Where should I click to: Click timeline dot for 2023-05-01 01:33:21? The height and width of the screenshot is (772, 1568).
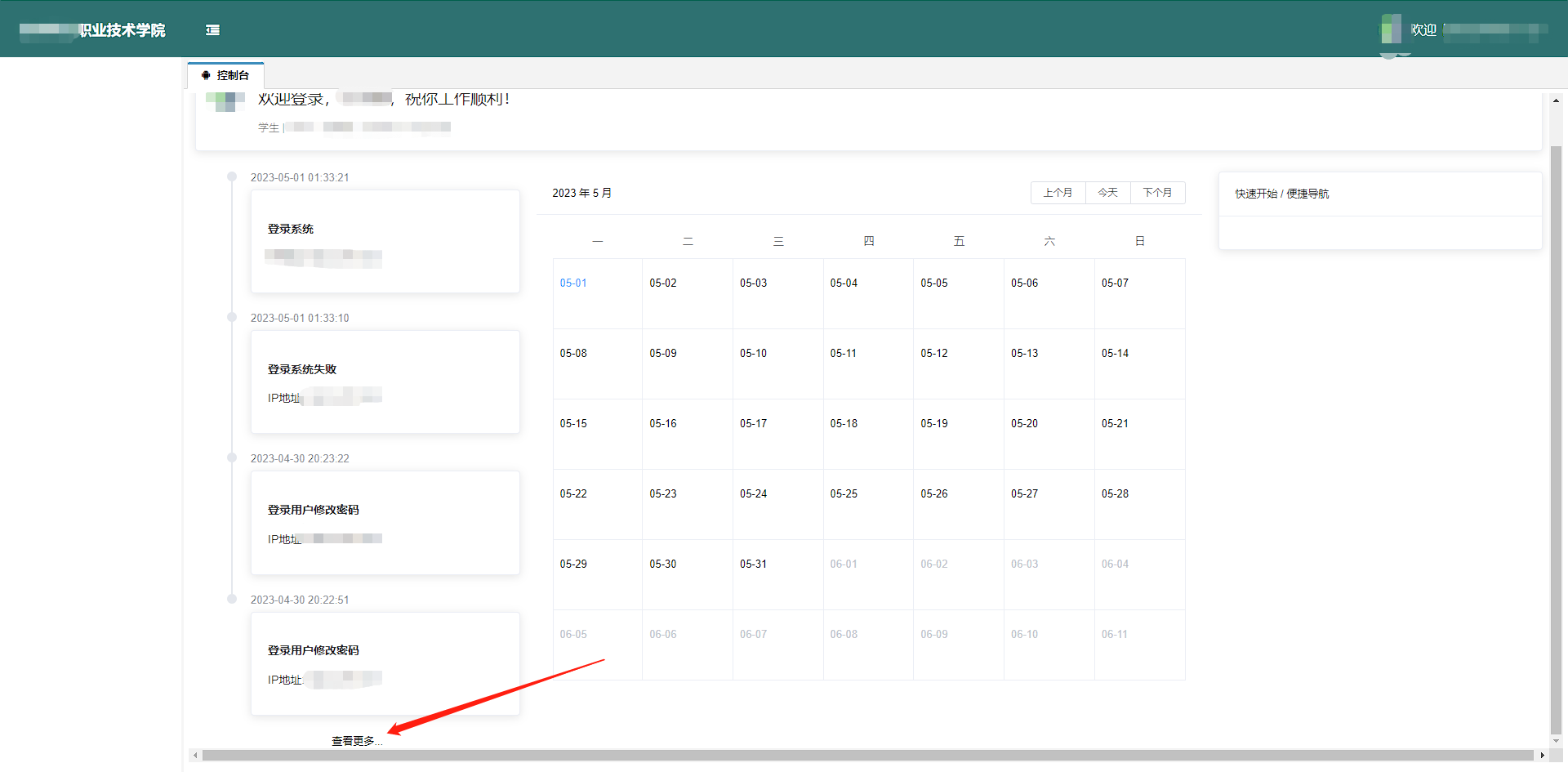[232, 177]
